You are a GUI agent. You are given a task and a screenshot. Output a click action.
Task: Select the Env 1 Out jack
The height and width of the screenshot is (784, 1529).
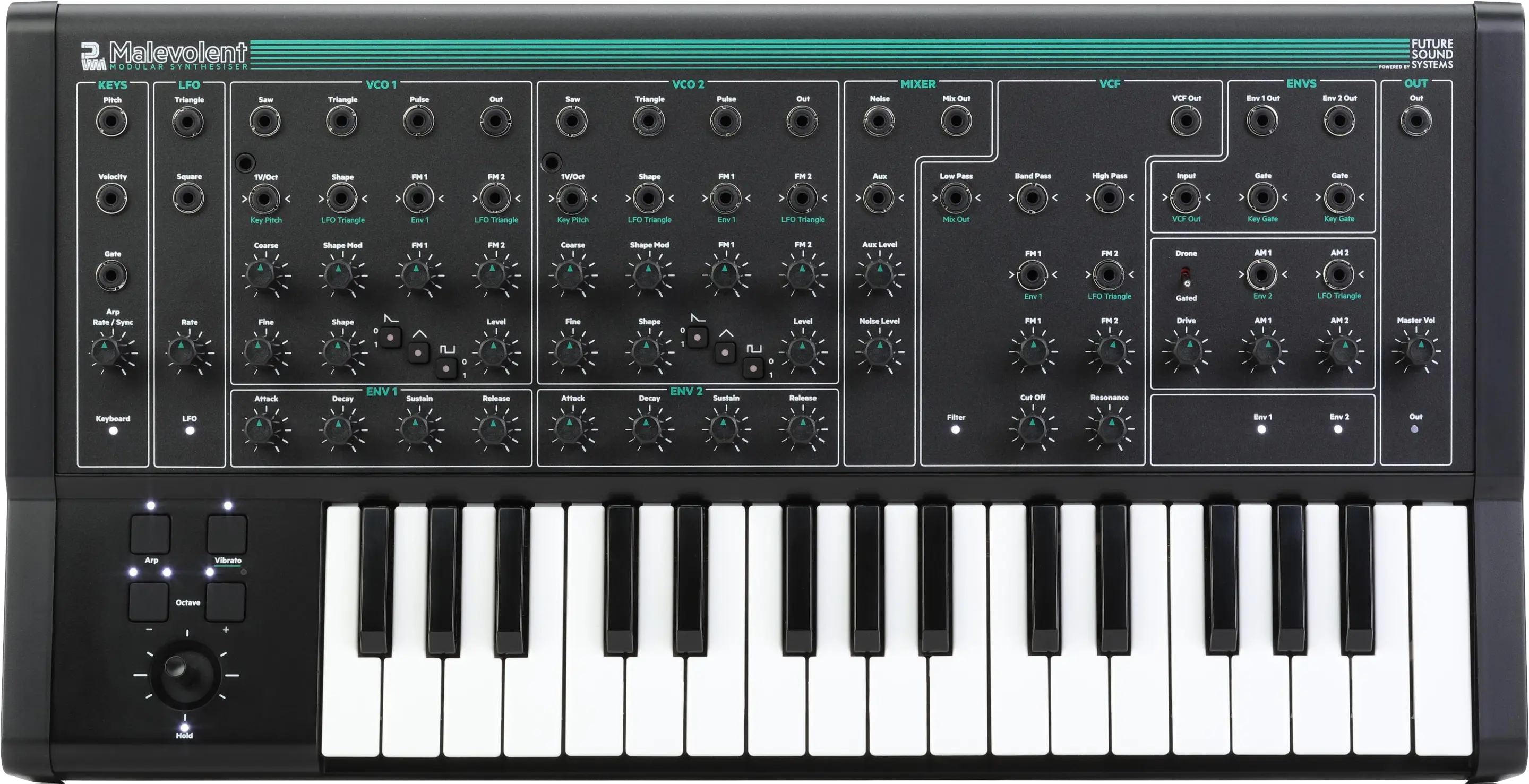click(x=1262, y=120)
